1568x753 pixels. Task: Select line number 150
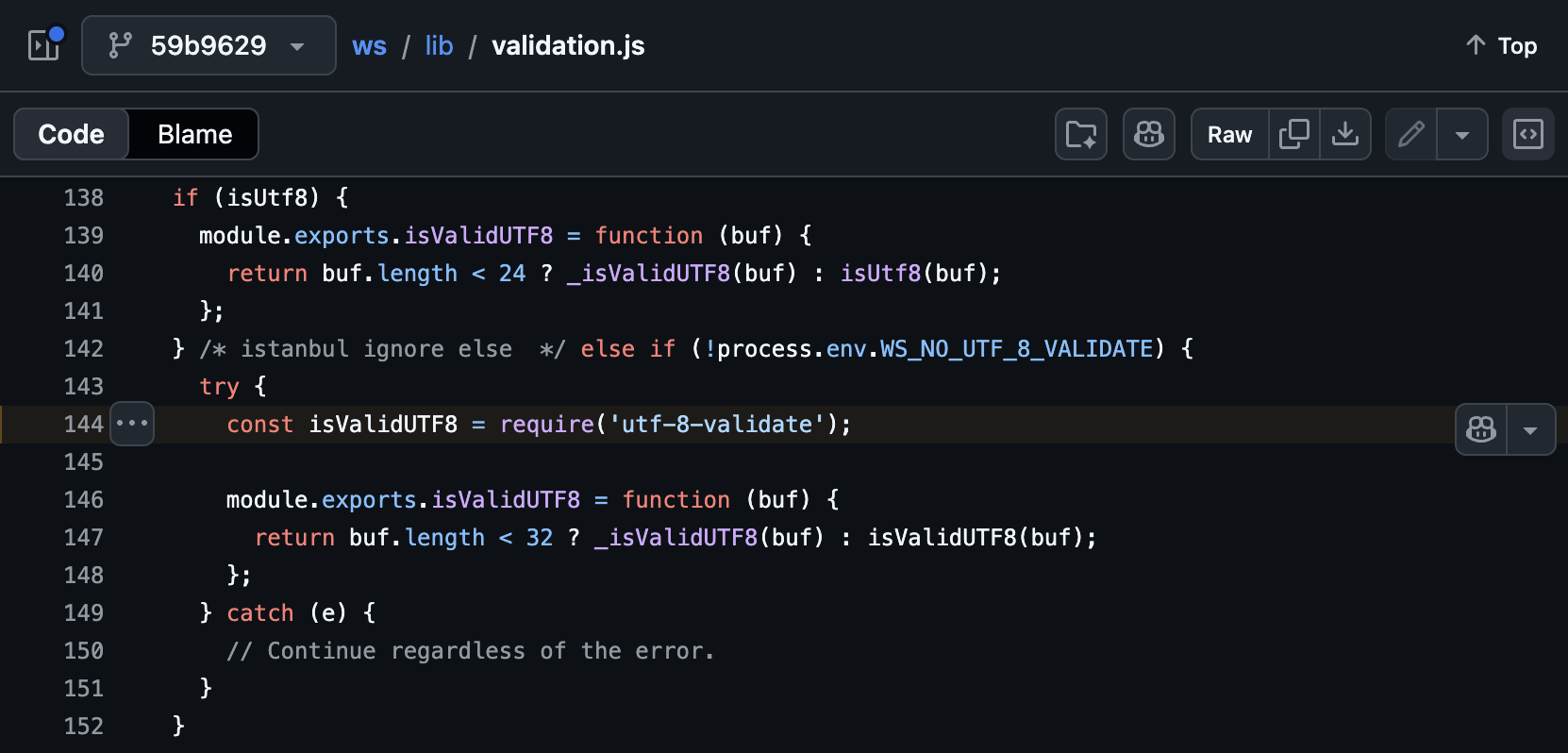84,650
